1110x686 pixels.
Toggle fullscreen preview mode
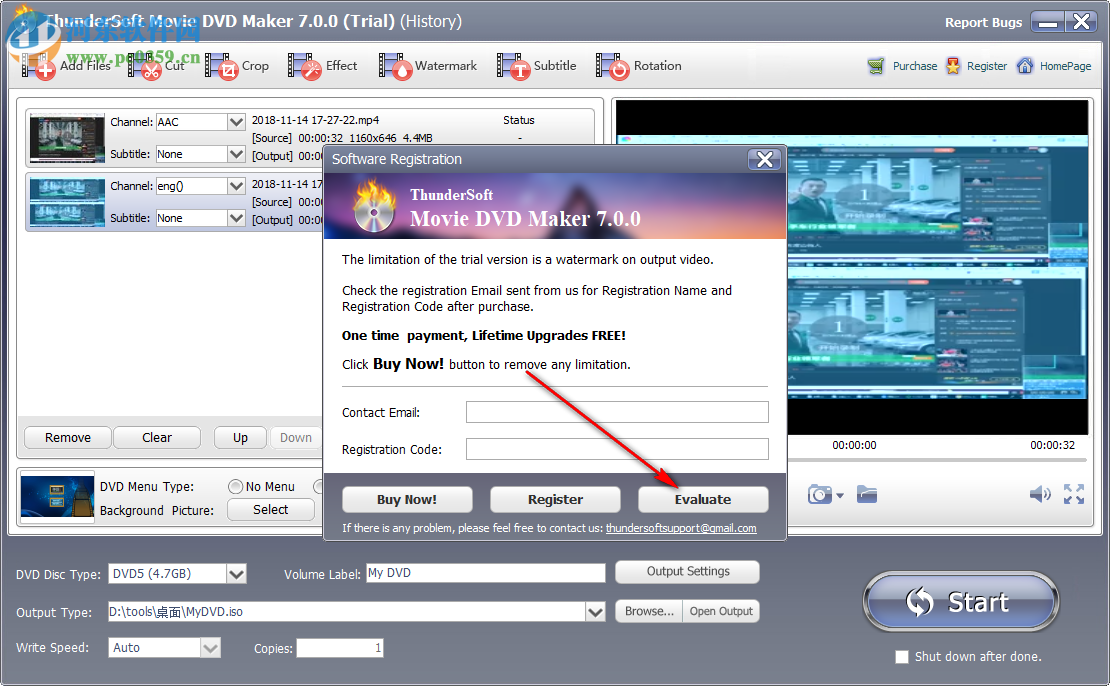pyautogui.click(x=1076, y=494)
